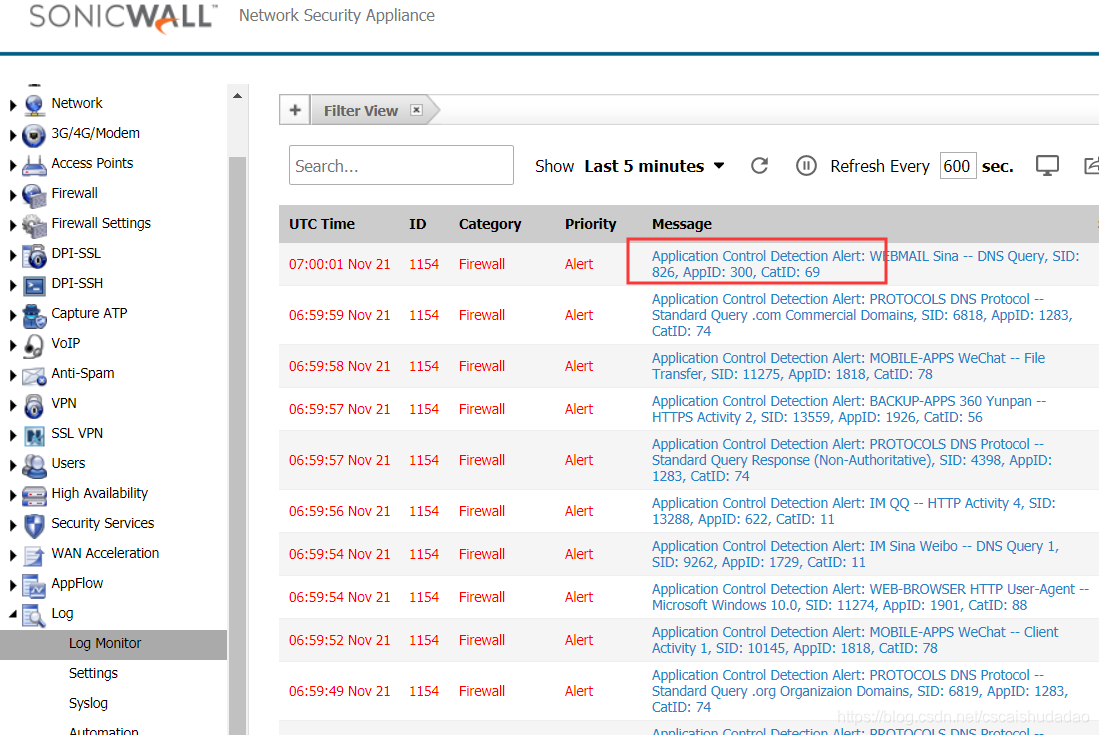Click the export icon at toolbar edge
The image size is (1099, 735).
click(1091, 166)
